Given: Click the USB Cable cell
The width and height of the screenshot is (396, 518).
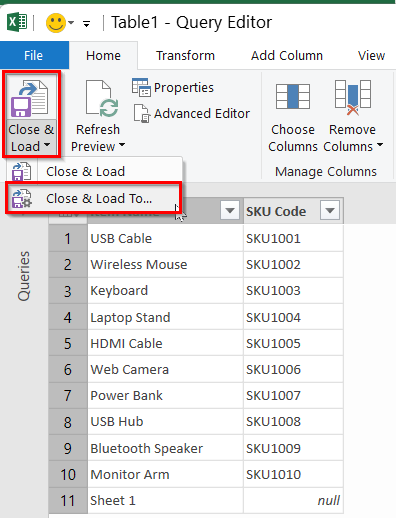Looking at the screenshot, I should [165, 238].
